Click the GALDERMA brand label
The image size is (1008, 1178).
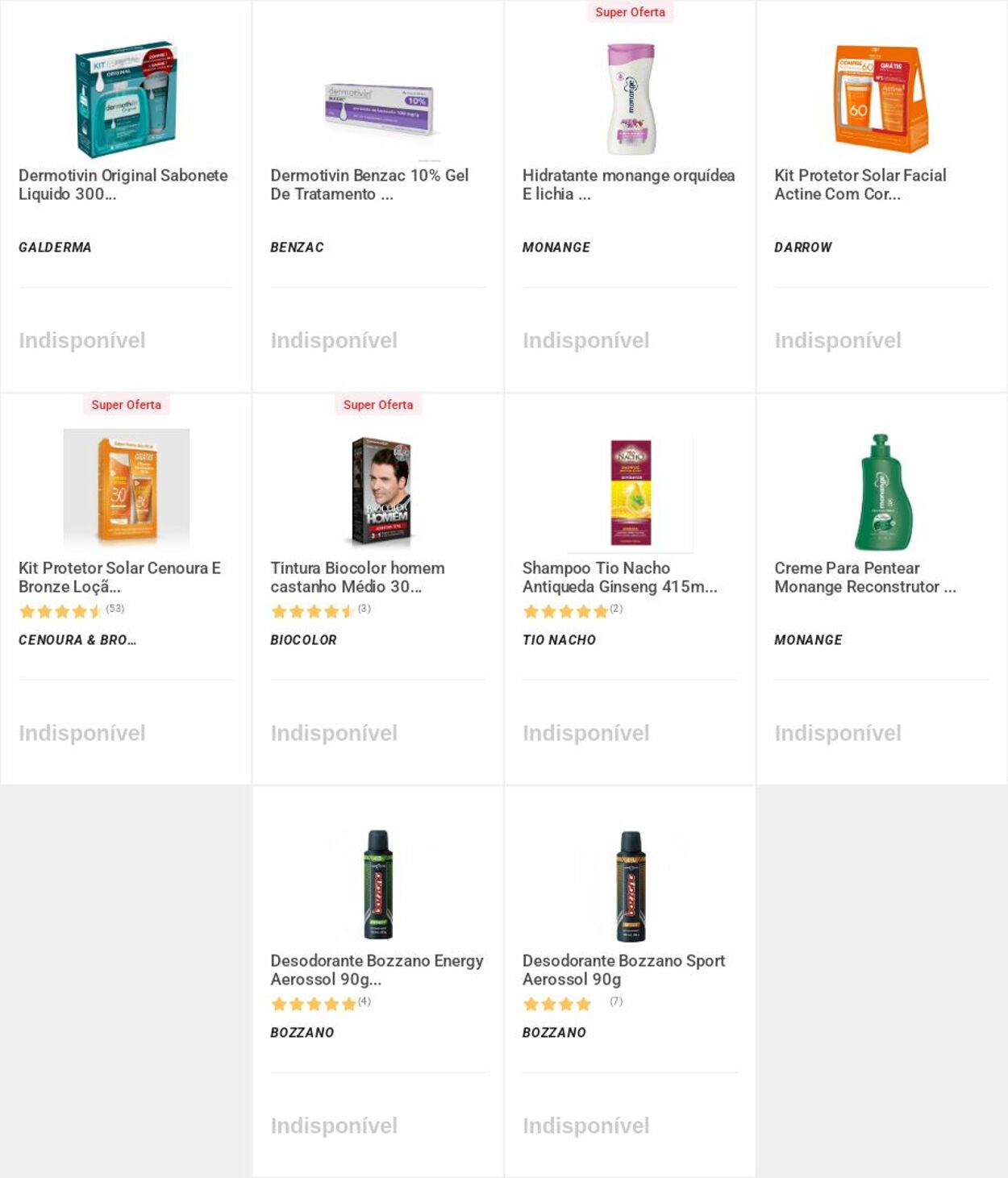[x=55, y=248]
